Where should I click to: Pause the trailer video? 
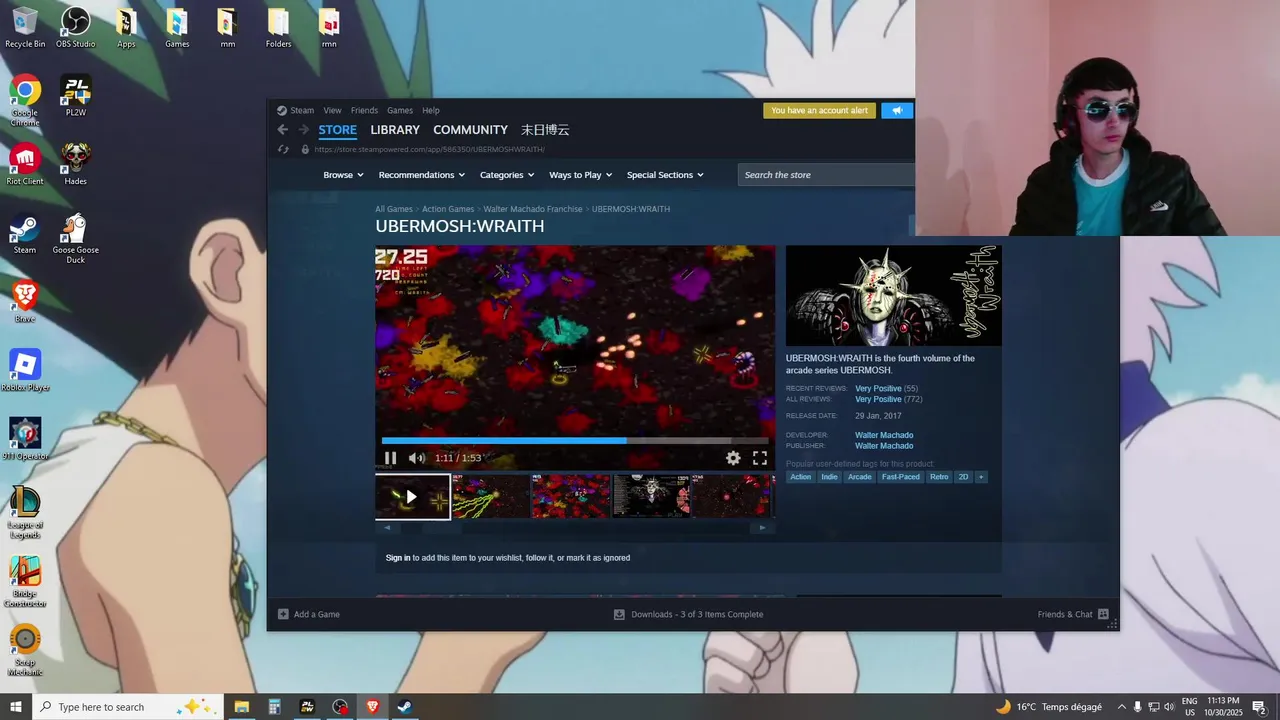[x=390, y=458]
